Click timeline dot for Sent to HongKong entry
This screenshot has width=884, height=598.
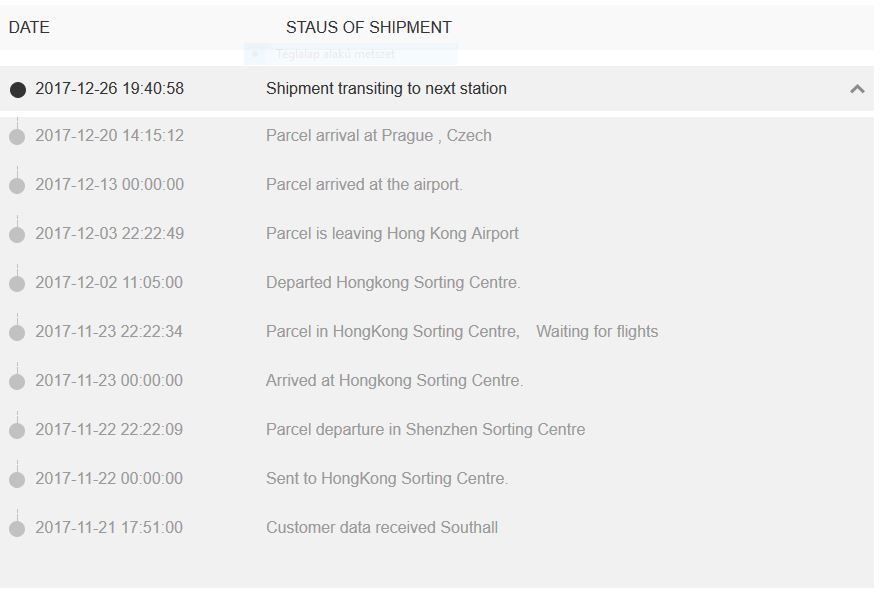click(x=17, y=480)
